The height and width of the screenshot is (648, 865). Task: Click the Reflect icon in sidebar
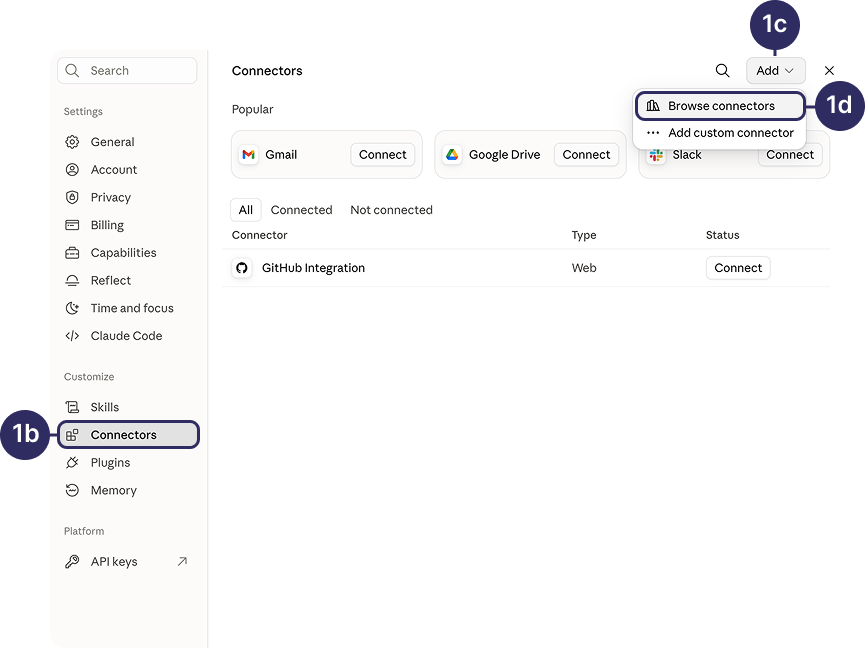point(72,280)
